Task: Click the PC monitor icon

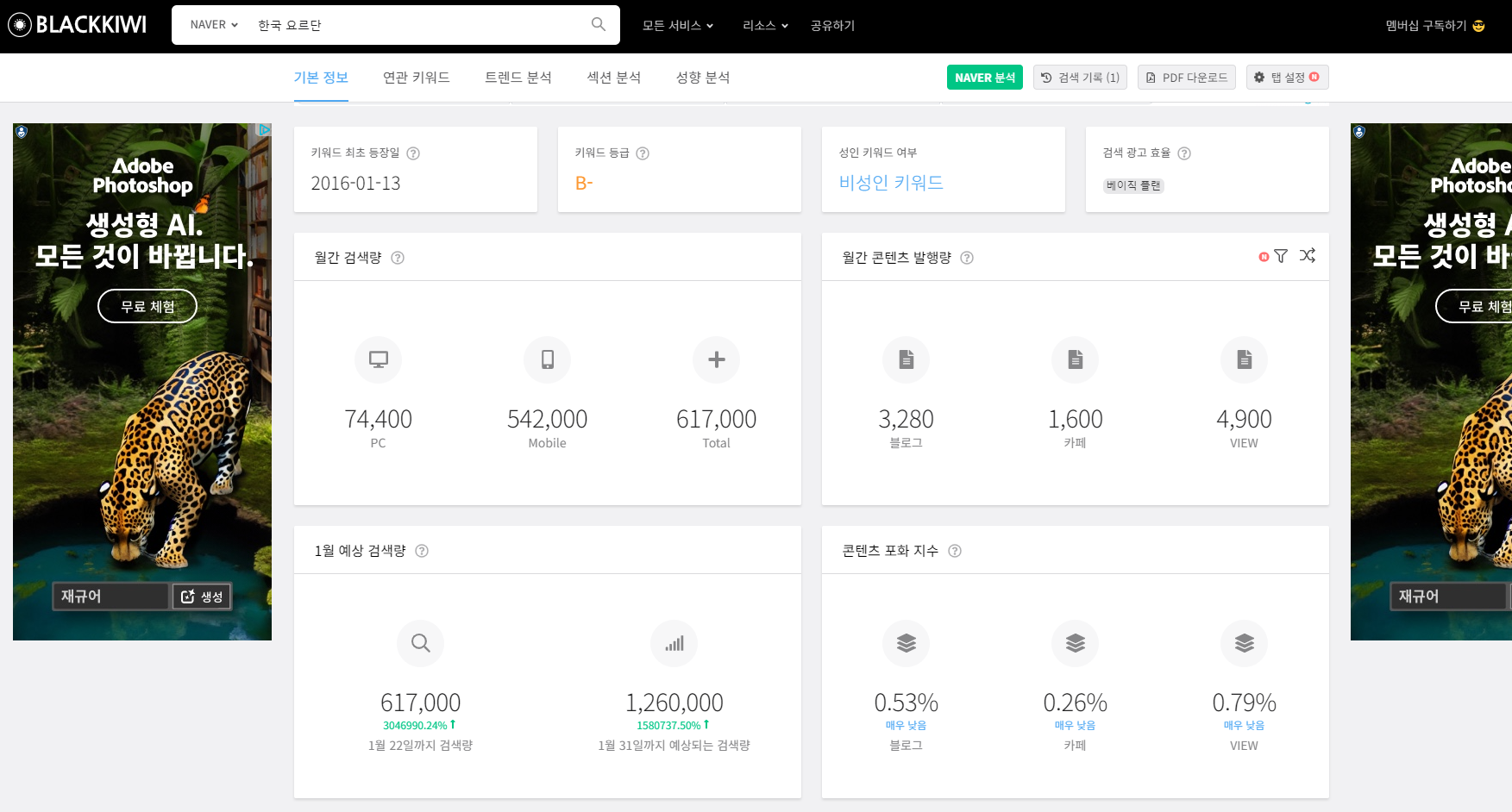Action: point(379,359)
